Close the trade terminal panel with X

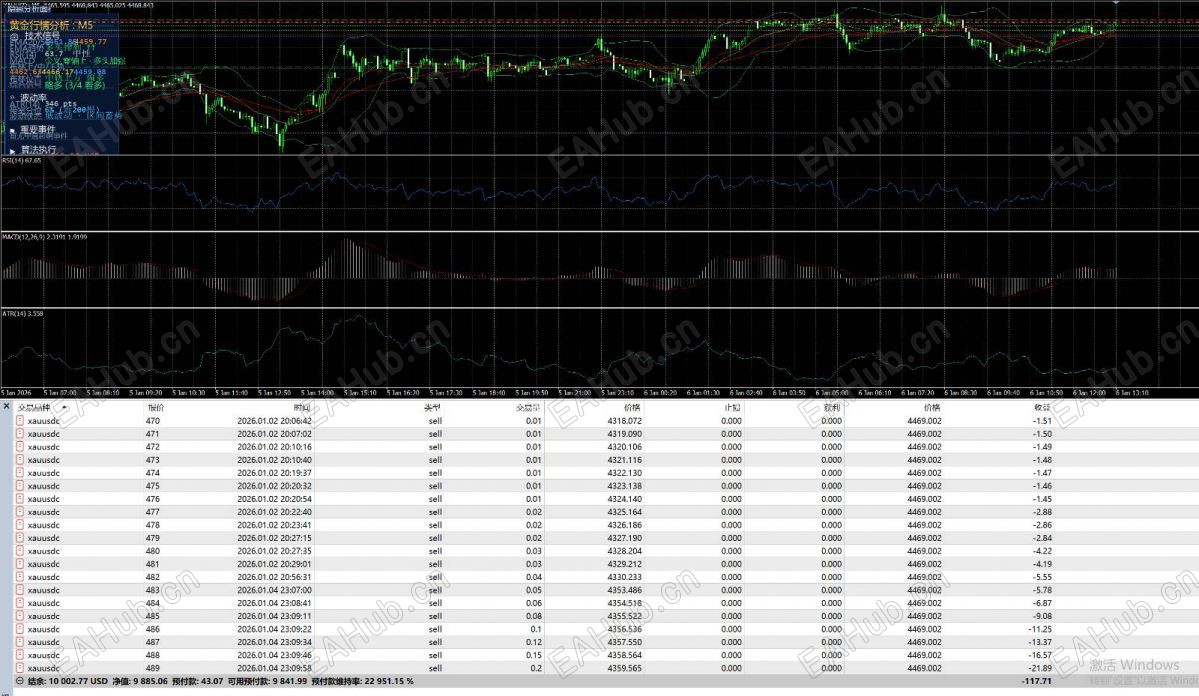coord(6,406)
